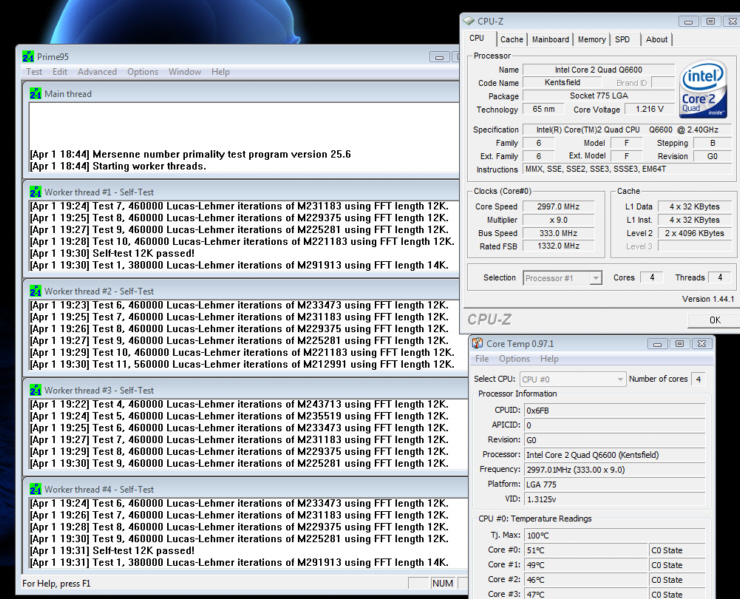Click the CPU-Z title bar icon
This screenshot has height=599, width=740.
469,21
